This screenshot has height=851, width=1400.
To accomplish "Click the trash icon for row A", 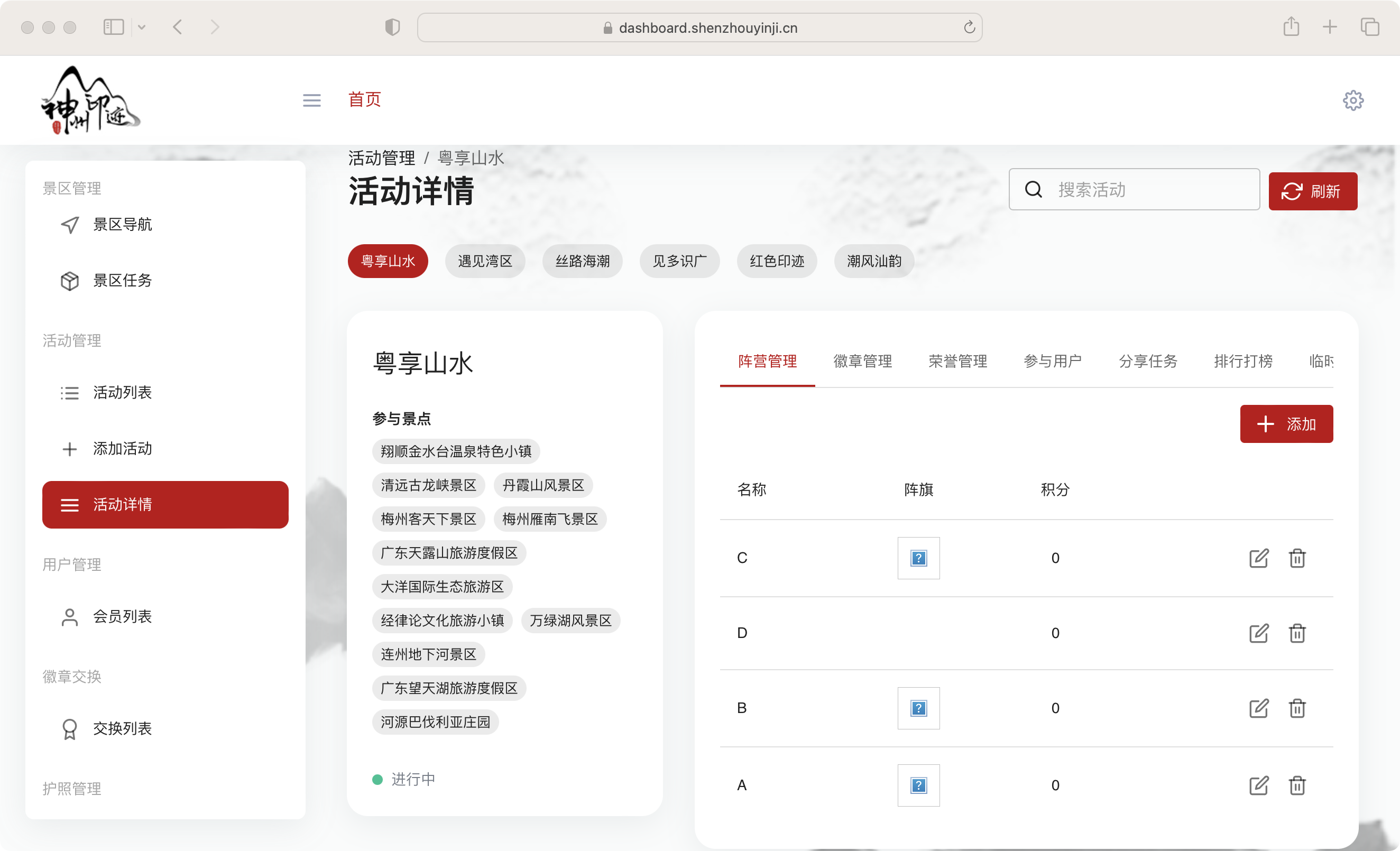I will [1297, 785].
